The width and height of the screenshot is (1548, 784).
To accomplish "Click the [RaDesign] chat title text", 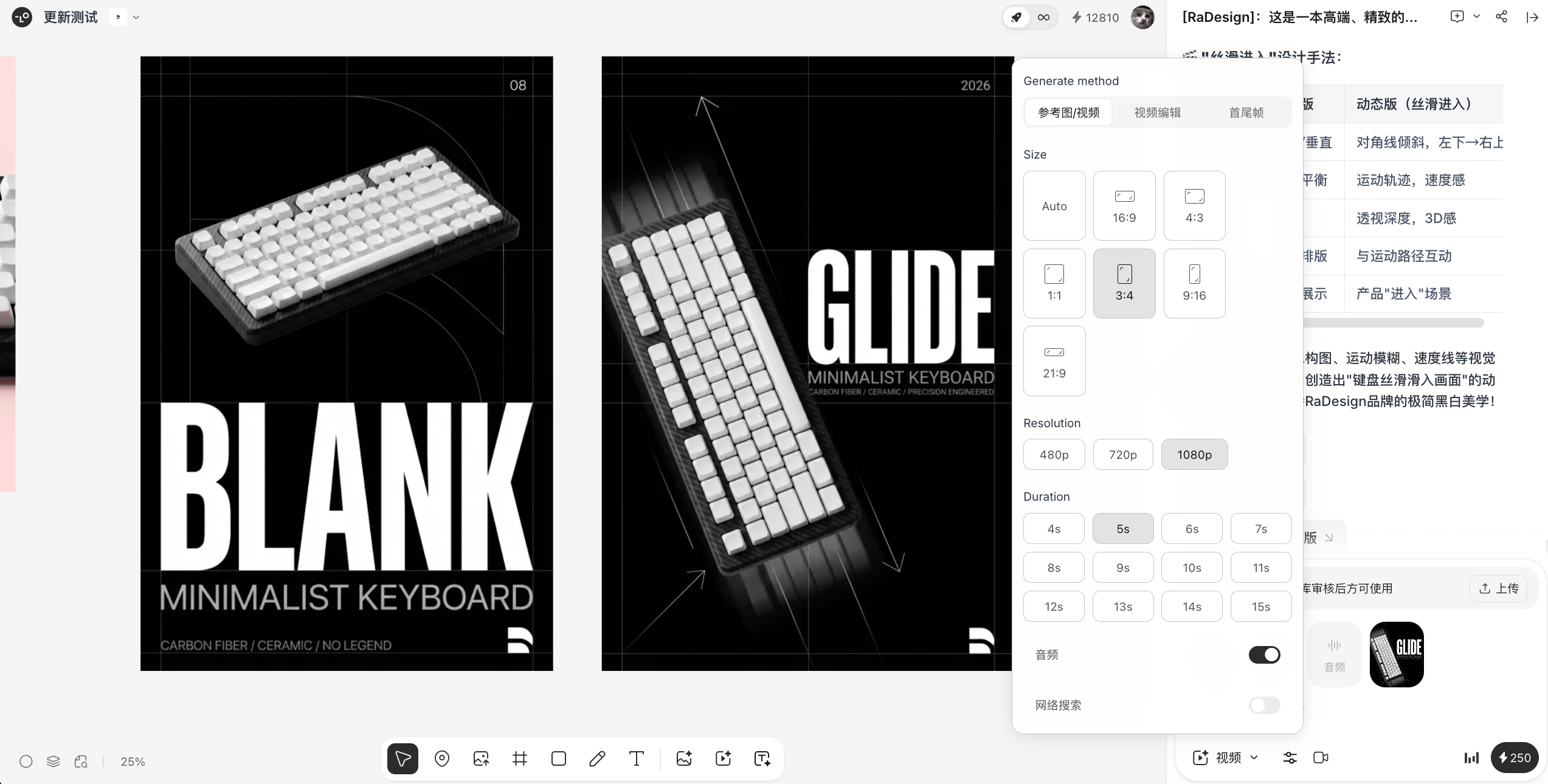I will (x=1299, y=17).
